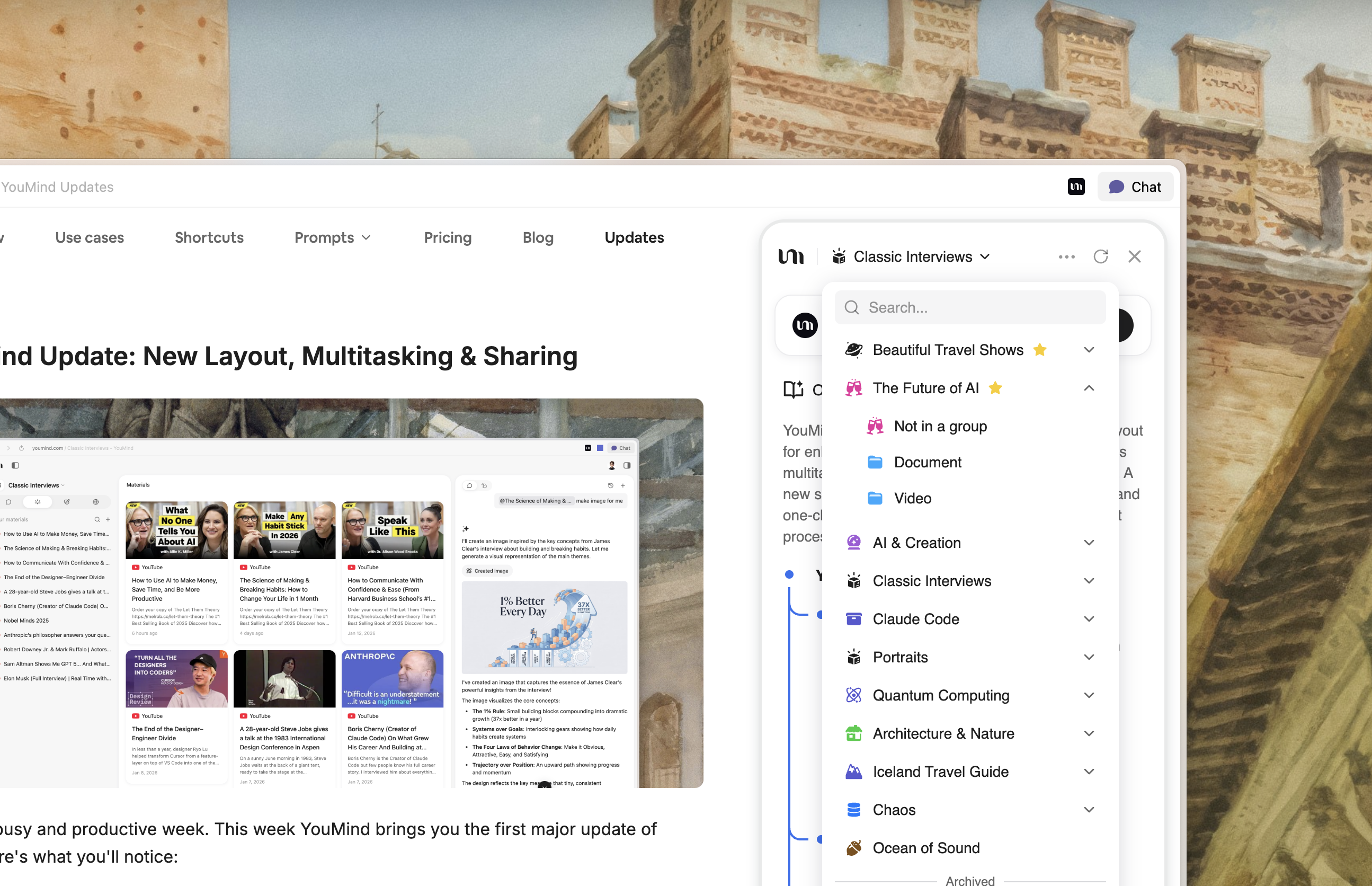Click the Chat button

(x=1135, y=187)
